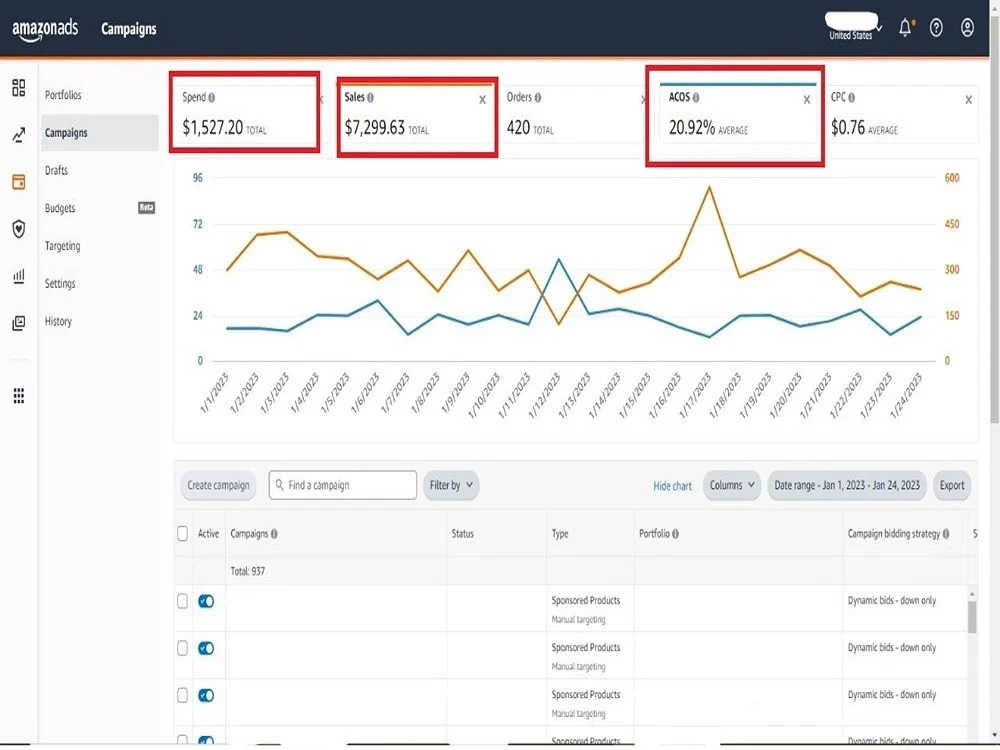Image resolution: width=1000 pixels, height=750 pixels.
Task: Select the Portfolios grid icon in sidebar
Action: click(18, 88)
